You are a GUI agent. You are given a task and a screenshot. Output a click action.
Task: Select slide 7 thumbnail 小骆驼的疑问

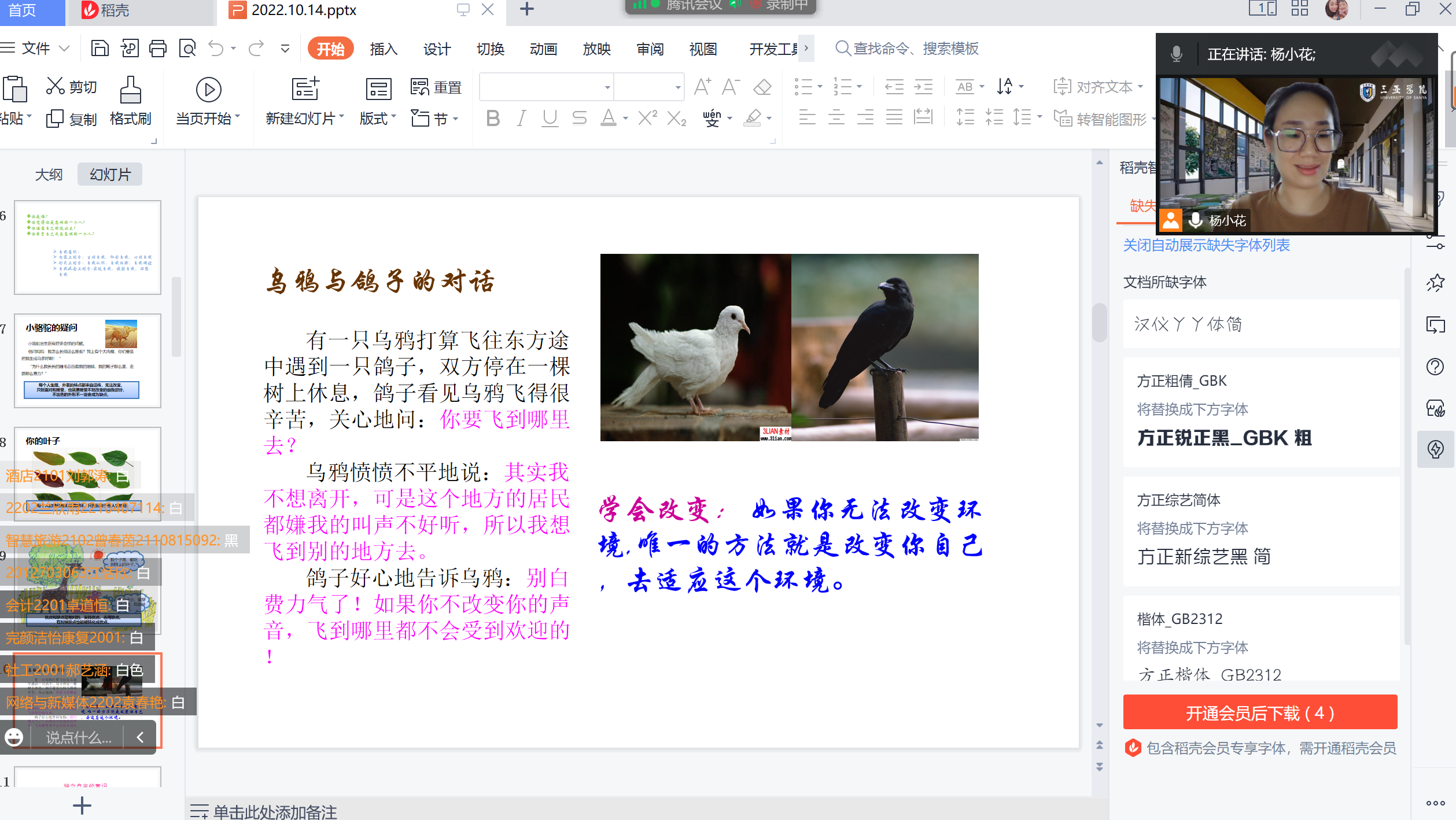point(87,361)
